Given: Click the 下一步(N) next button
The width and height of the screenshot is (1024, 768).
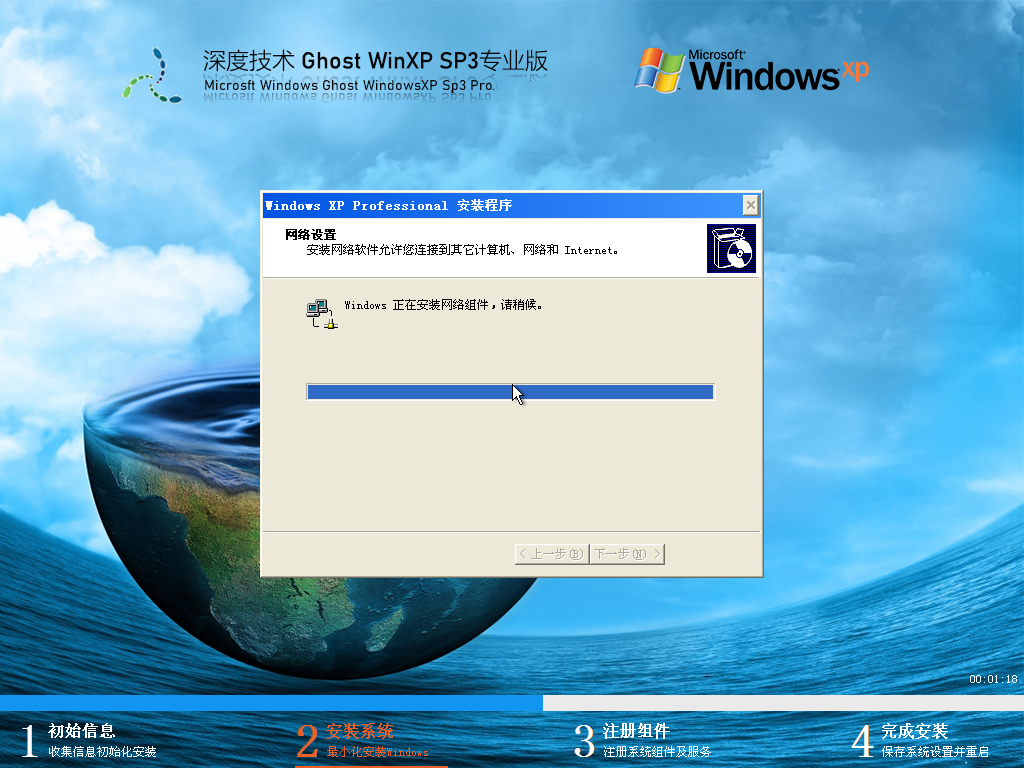Looking at the screenshot, I should (627, 553).
